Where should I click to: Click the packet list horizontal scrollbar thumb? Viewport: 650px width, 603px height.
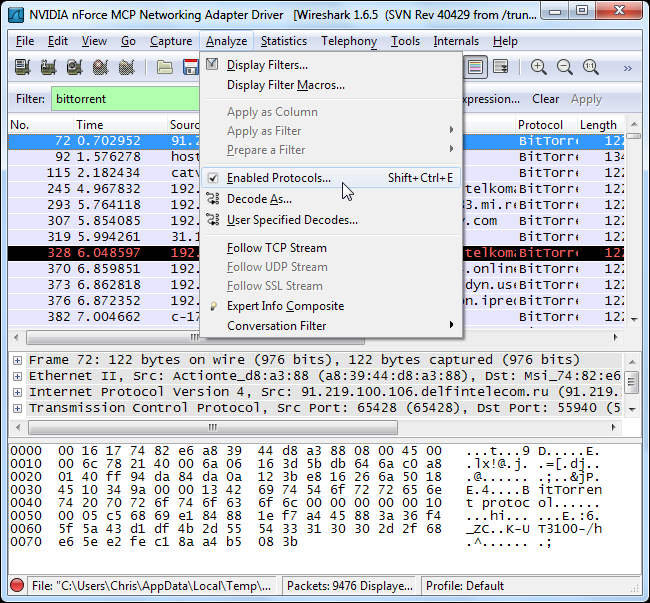[x=195, y=337]
